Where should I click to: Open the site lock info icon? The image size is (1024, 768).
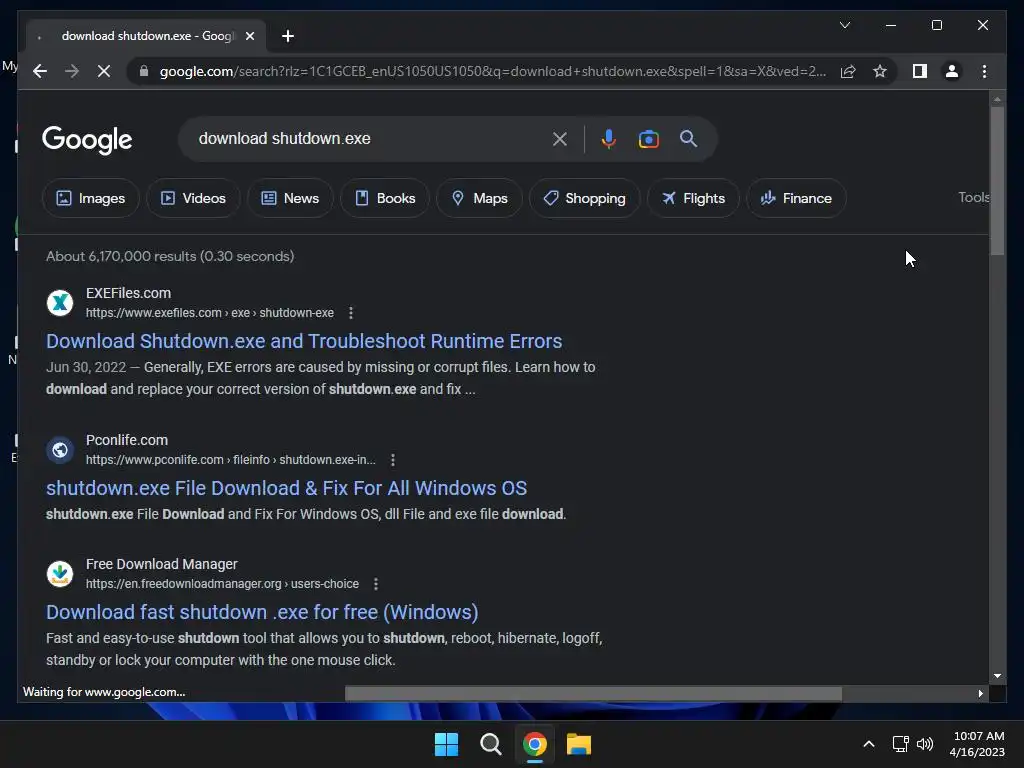pos(144,71)
